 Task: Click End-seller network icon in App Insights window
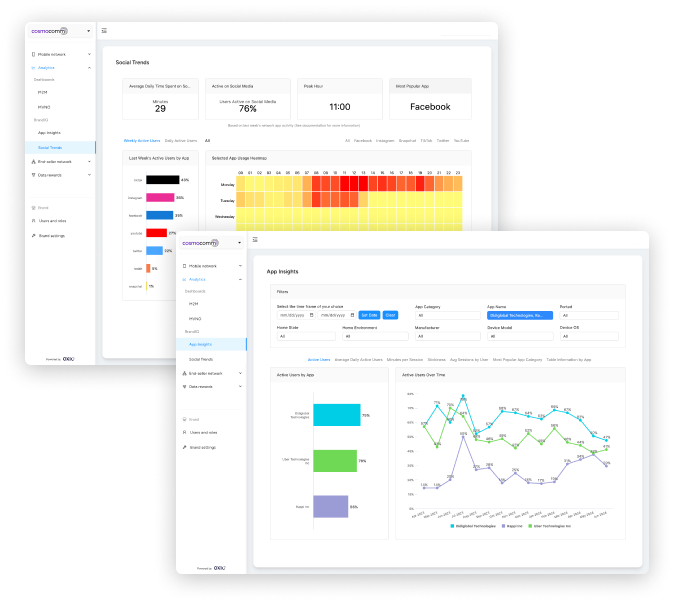[x=184, y=373]
